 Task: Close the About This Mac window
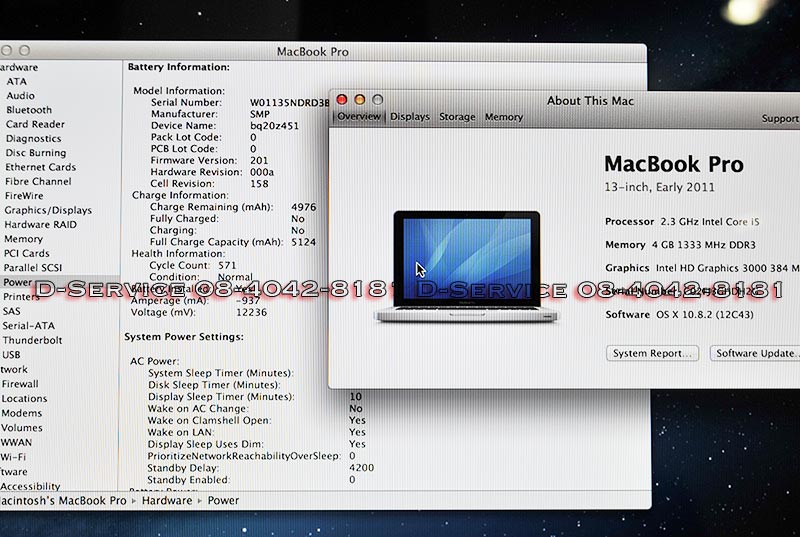[x=342, y=99]
